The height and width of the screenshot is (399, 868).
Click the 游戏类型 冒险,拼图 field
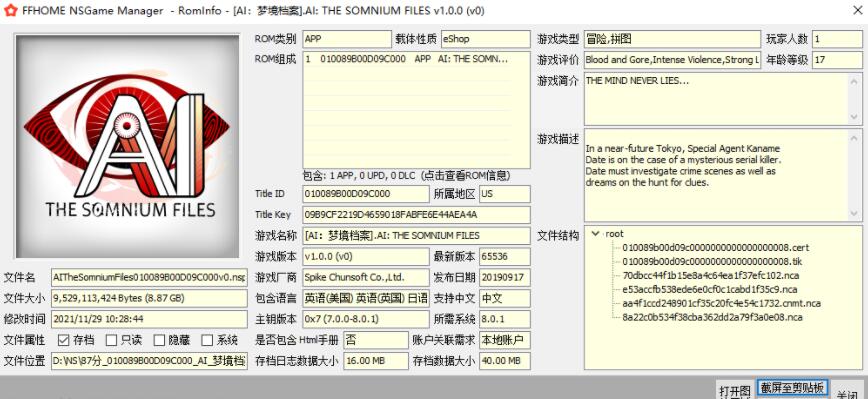672,39
